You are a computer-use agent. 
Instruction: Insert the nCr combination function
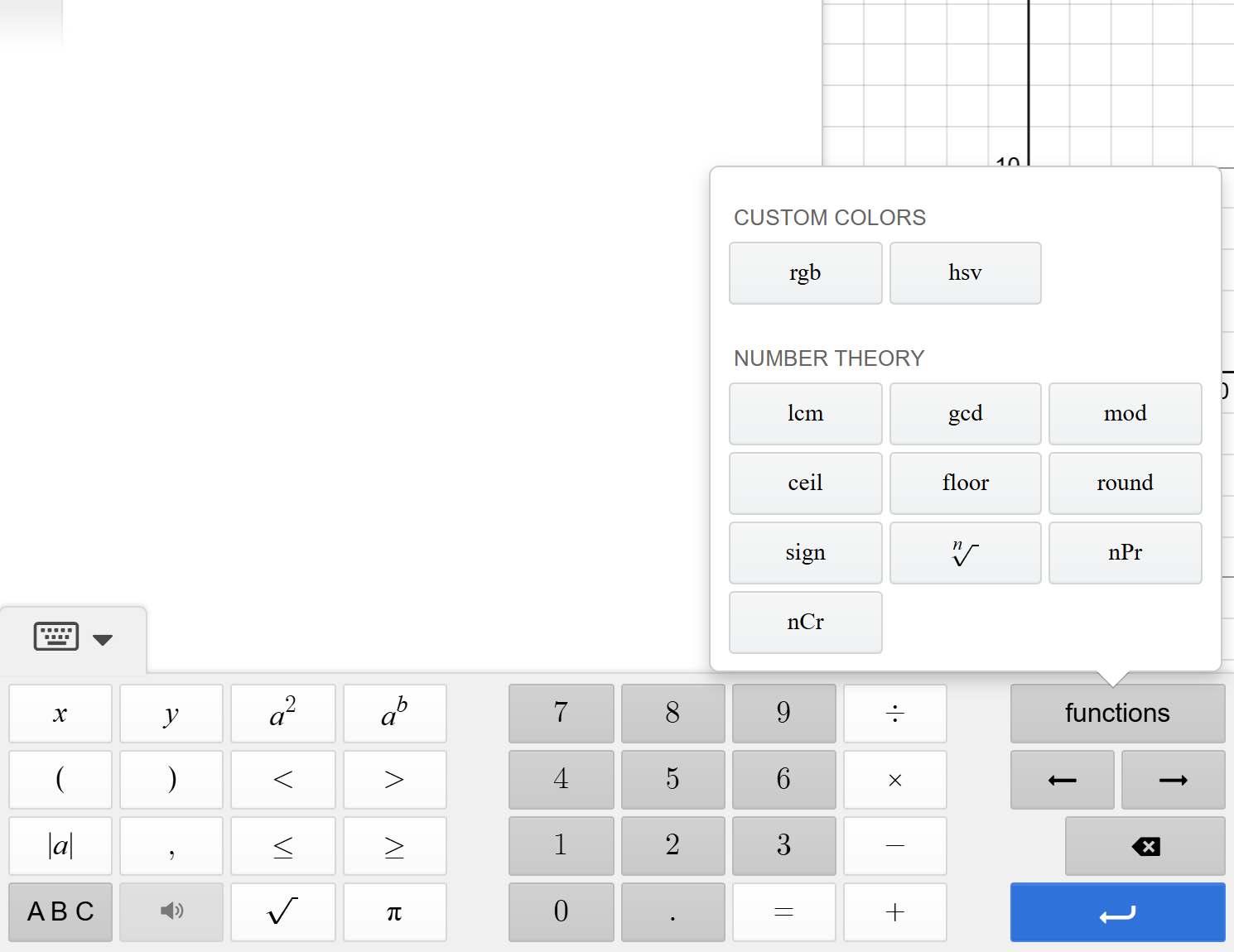tap(804, 622)
